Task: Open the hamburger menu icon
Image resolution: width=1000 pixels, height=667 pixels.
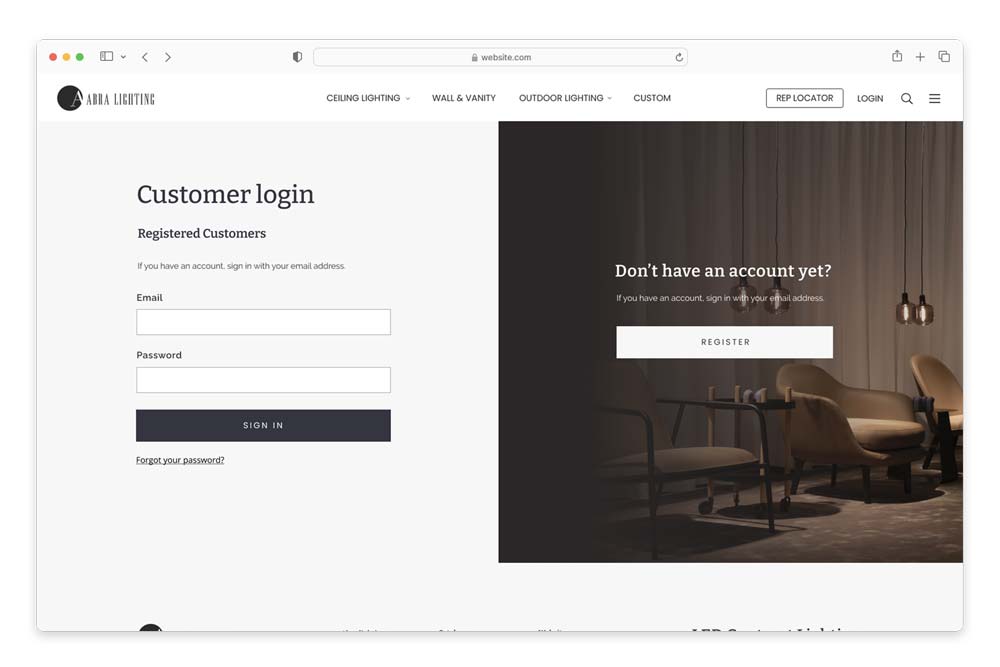Action: pos(934,98)
